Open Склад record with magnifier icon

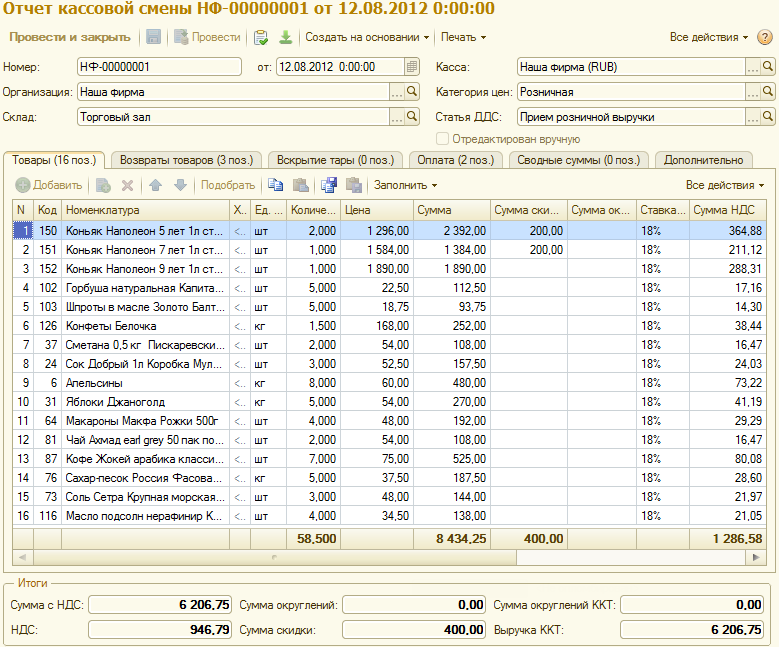pyautogui.click(x=412, y=116)
